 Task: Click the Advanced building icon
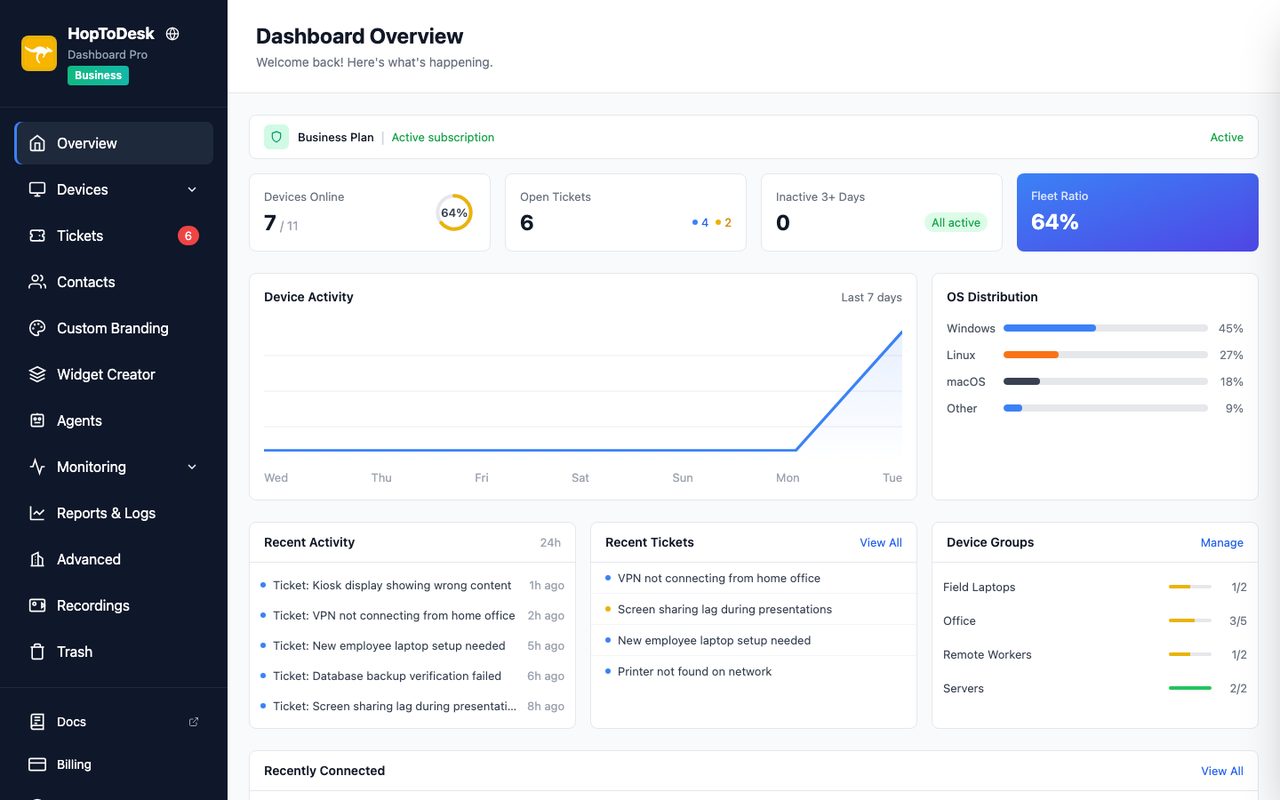point(37,559)
